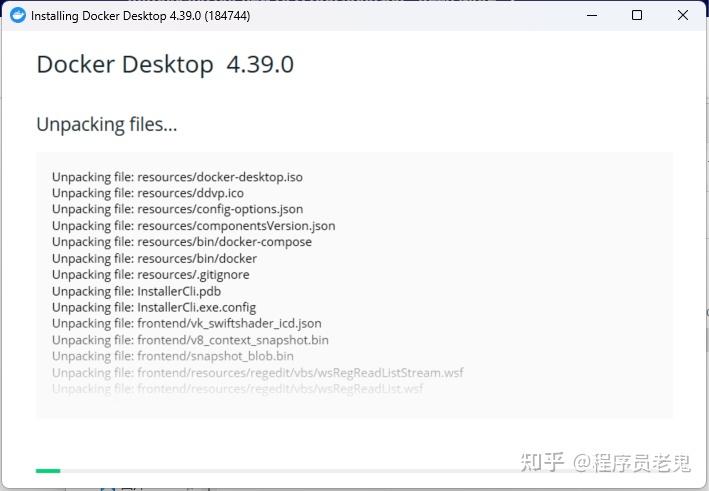The width and height of the screenshot is (709, 491).
Task: Select the faded wsRegReadList.wsf log line
Action: click(x=238, y=388)
